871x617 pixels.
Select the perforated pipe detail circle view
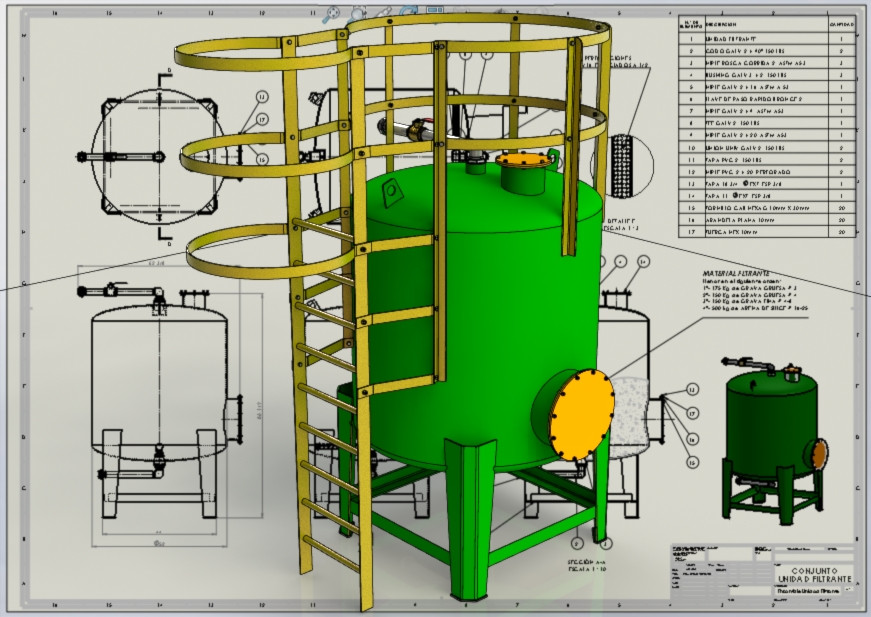click(x=624, y=165)
